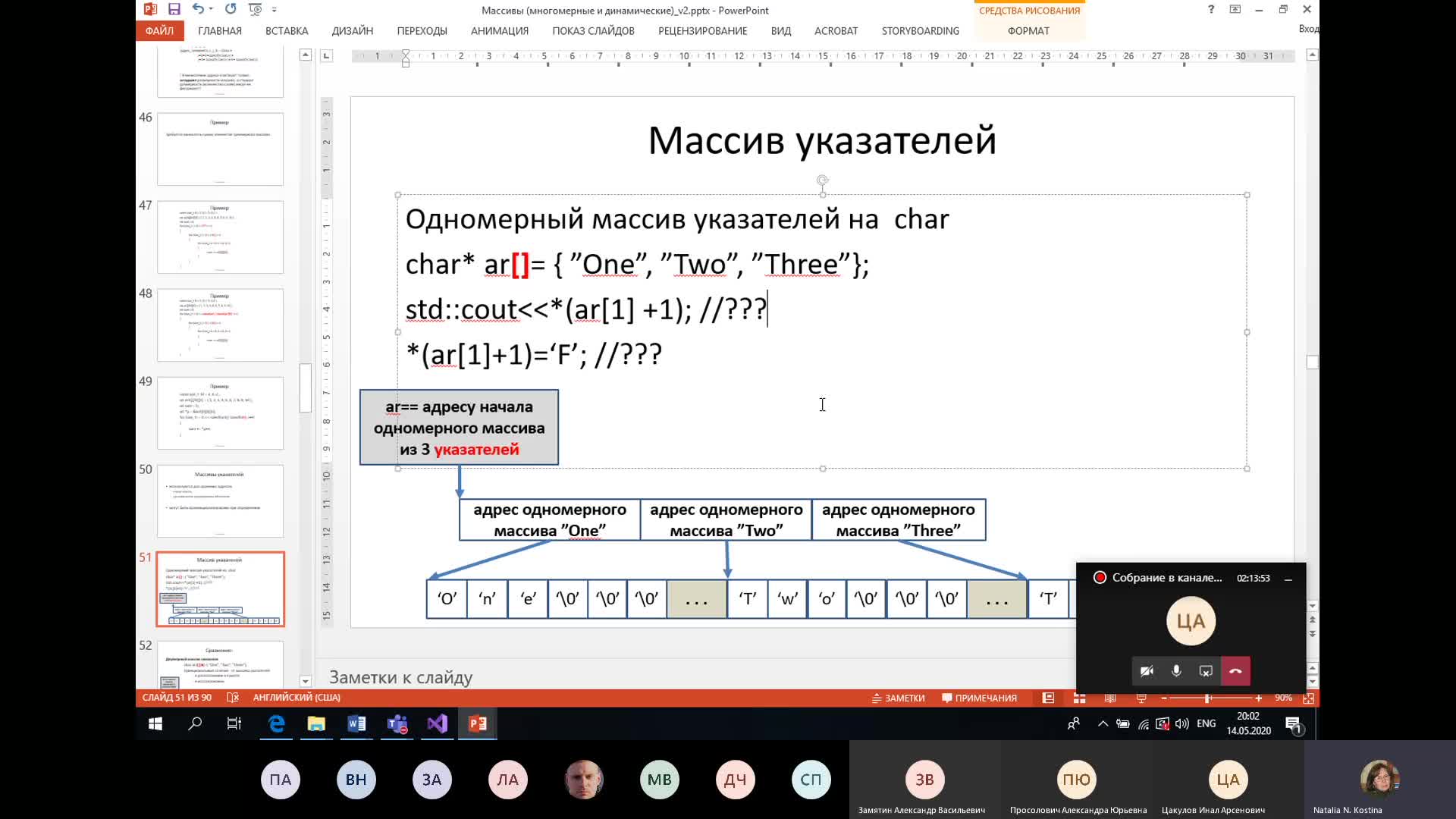Open the ВИД ribbon tab
Screen dimensions: 1456x819
point(781,30)
